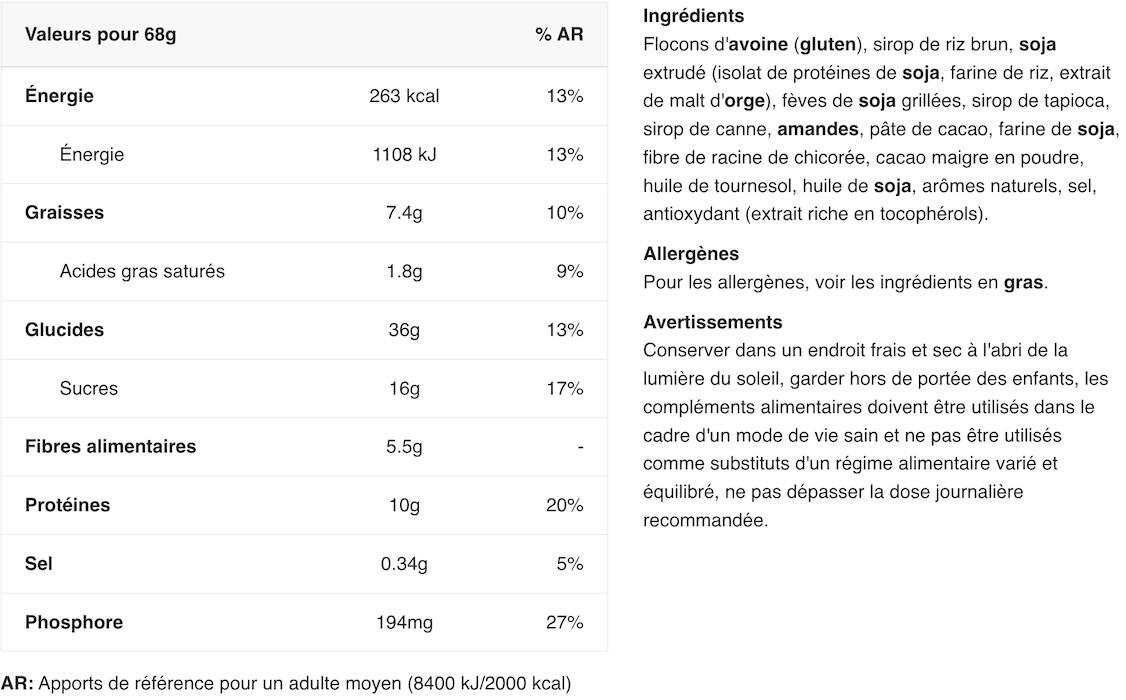Viewport: 1126px width, 700px height.
Task: Click the 'Allergènes' heading
Action: pos(691,253)
